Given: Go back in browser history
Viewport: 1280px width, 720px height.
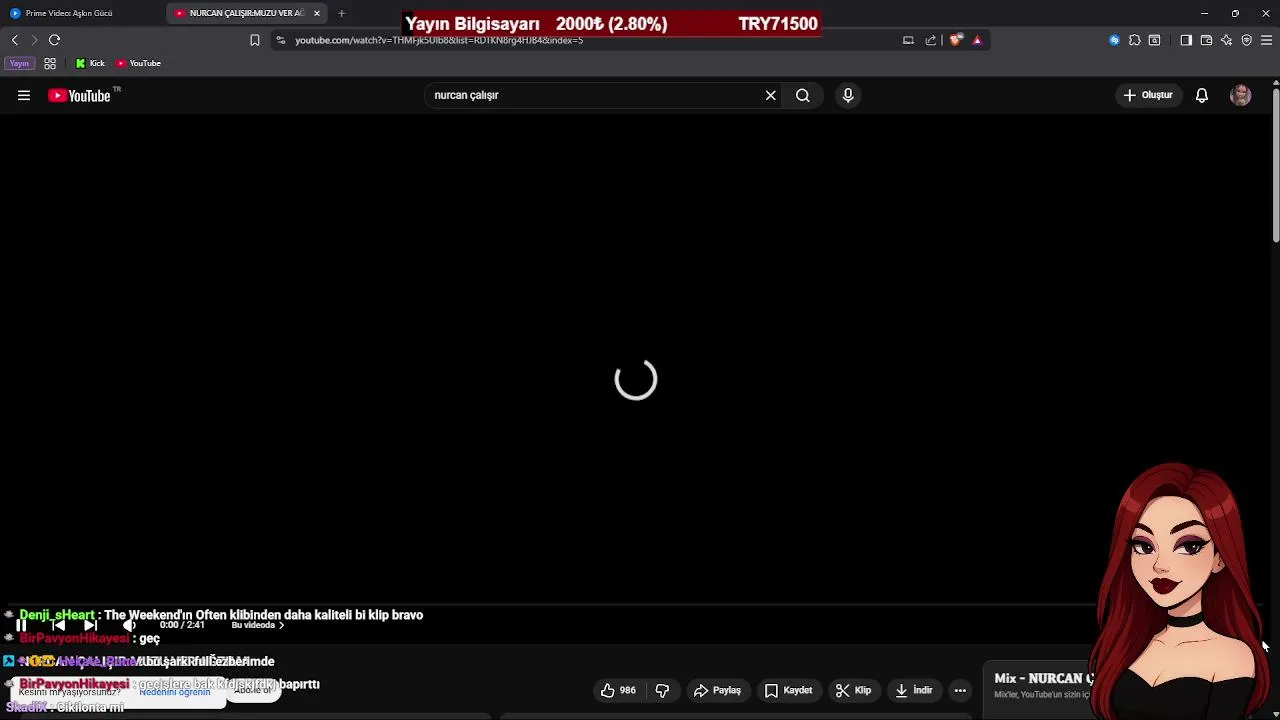Looking at the screenshot, I should coord(14,40).
